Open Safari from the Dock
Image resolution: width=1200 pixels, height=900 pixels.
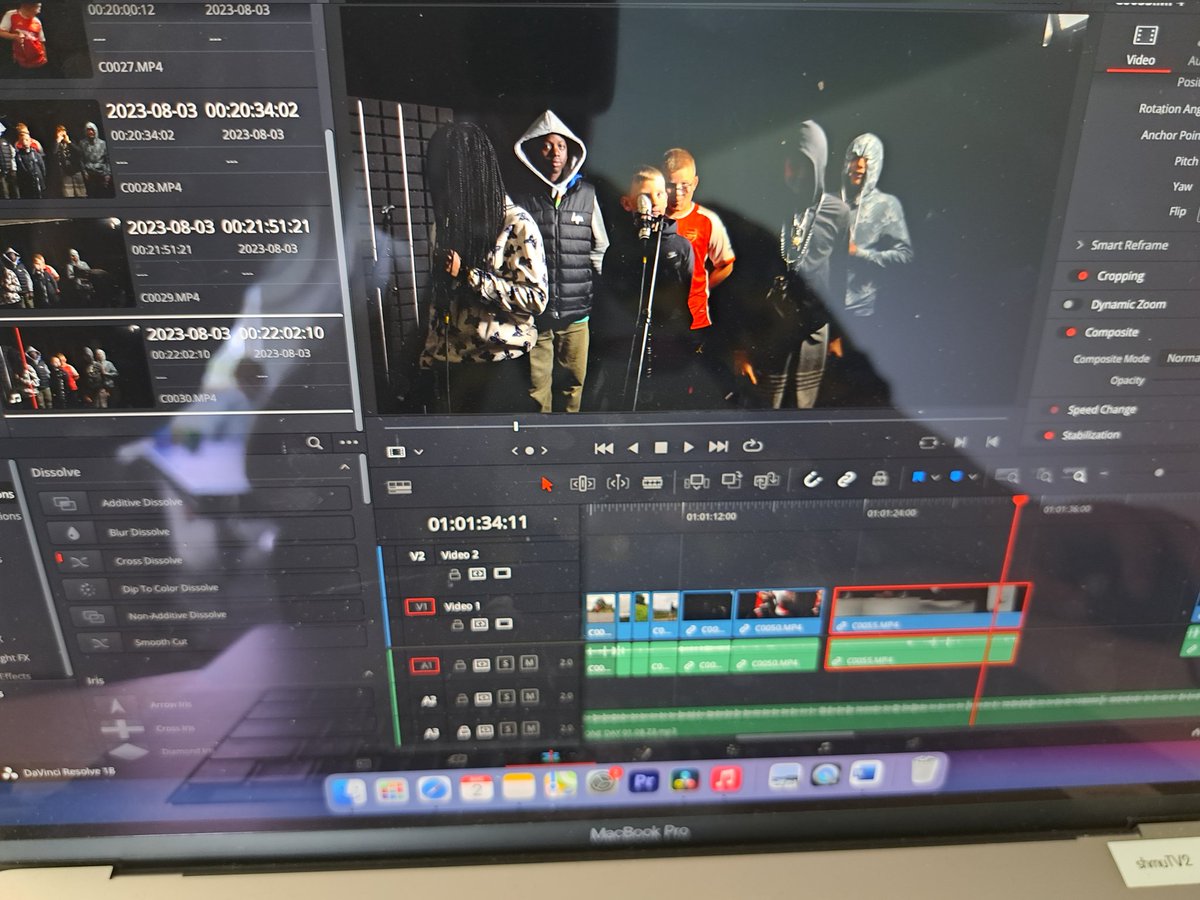coord(434,789)
